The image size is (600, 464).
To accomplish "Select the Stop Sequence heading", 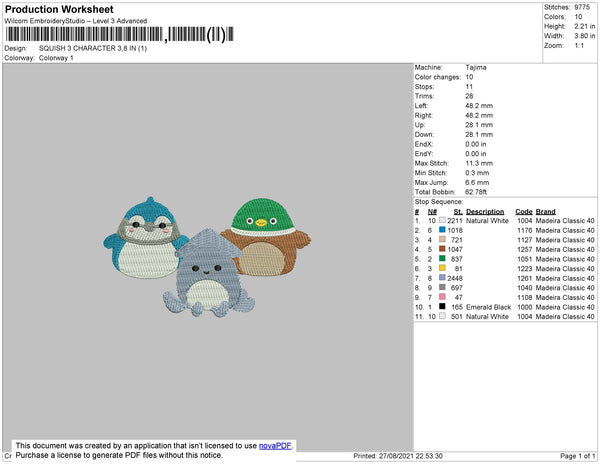I will tap(439, 202).
